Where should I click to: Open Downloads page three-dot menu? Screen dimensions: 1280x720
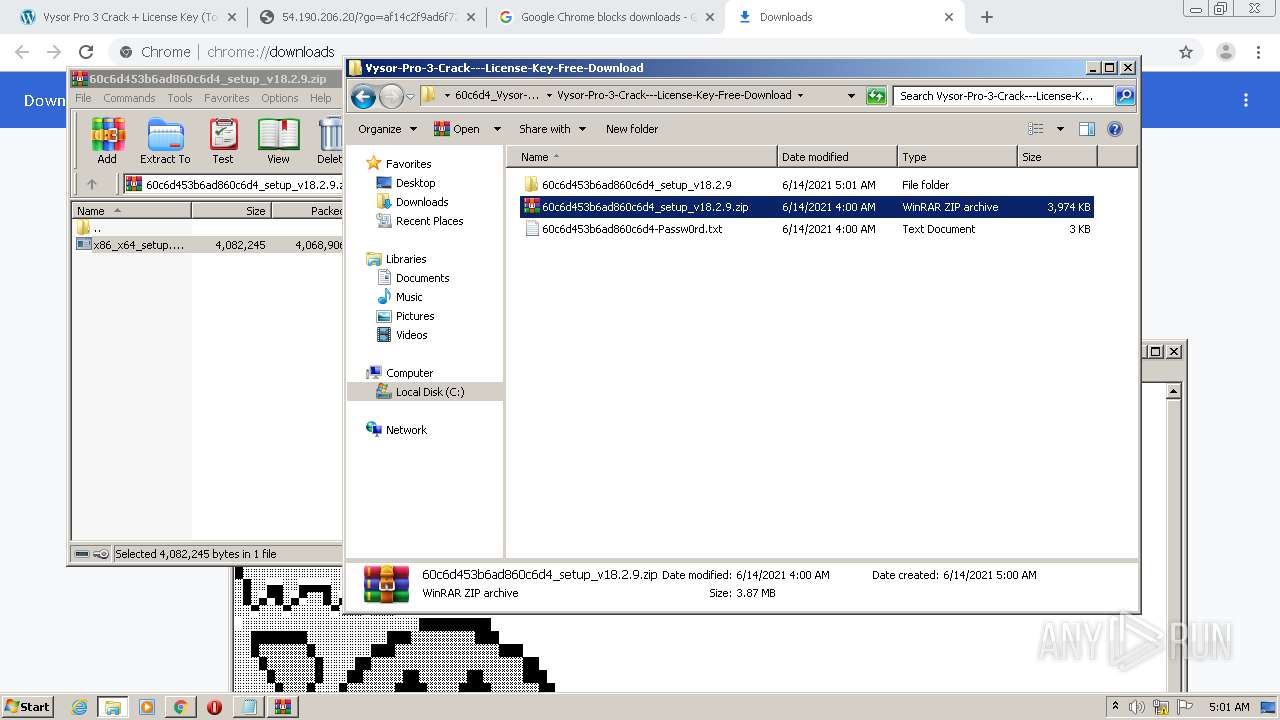1246,100
